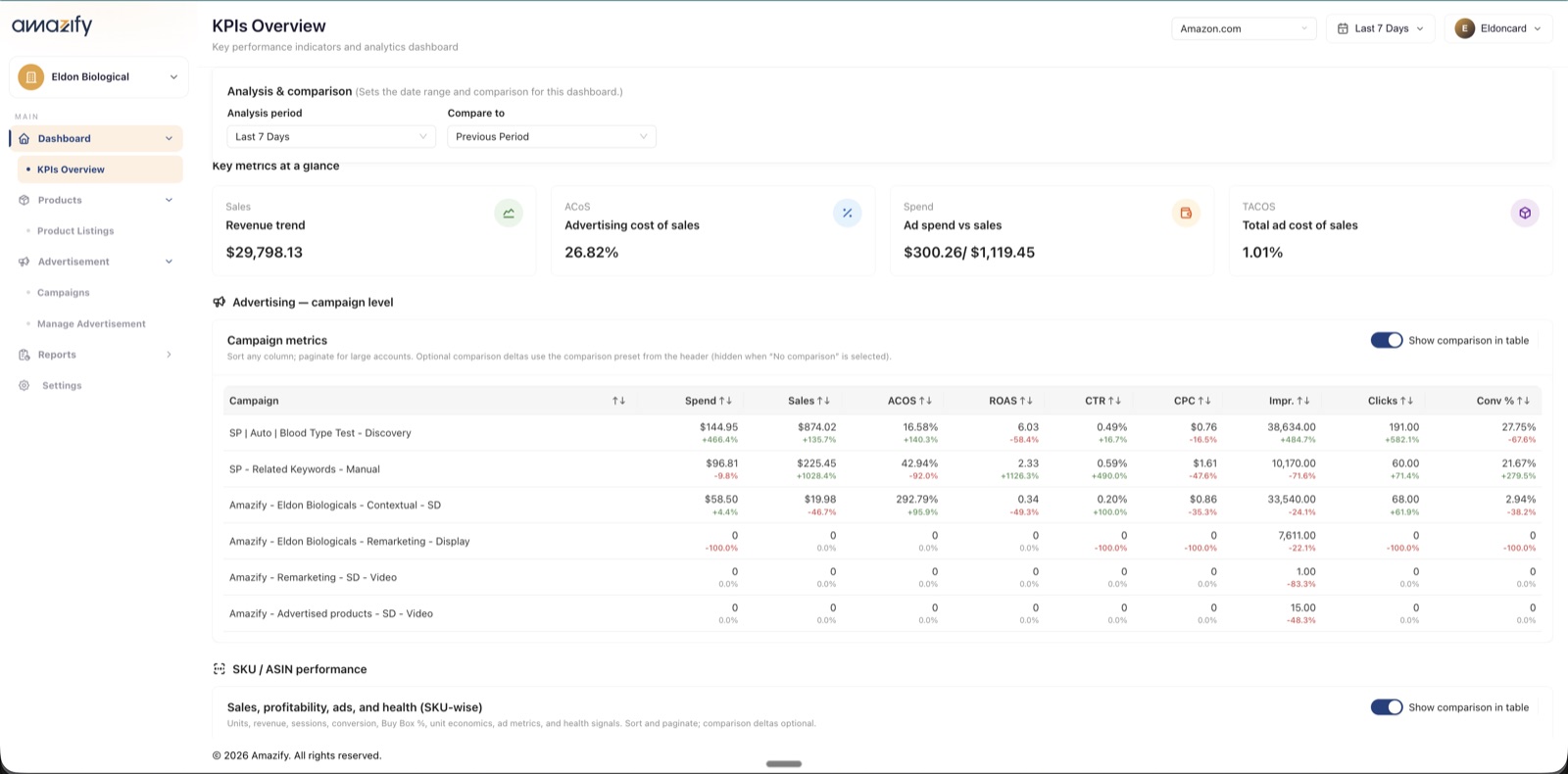Collapse the Products sidebar section chevron
Viewport: 1568px width, 774px height.
click(x=169, y=200)
